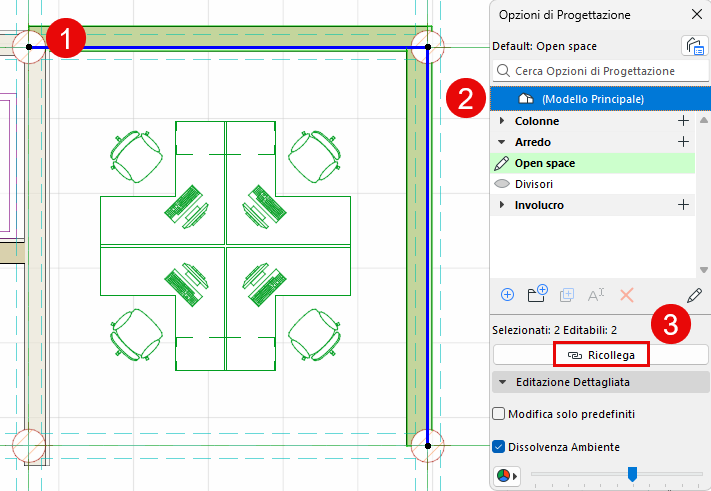Click the Involucro set label

[x=539, y=205]
